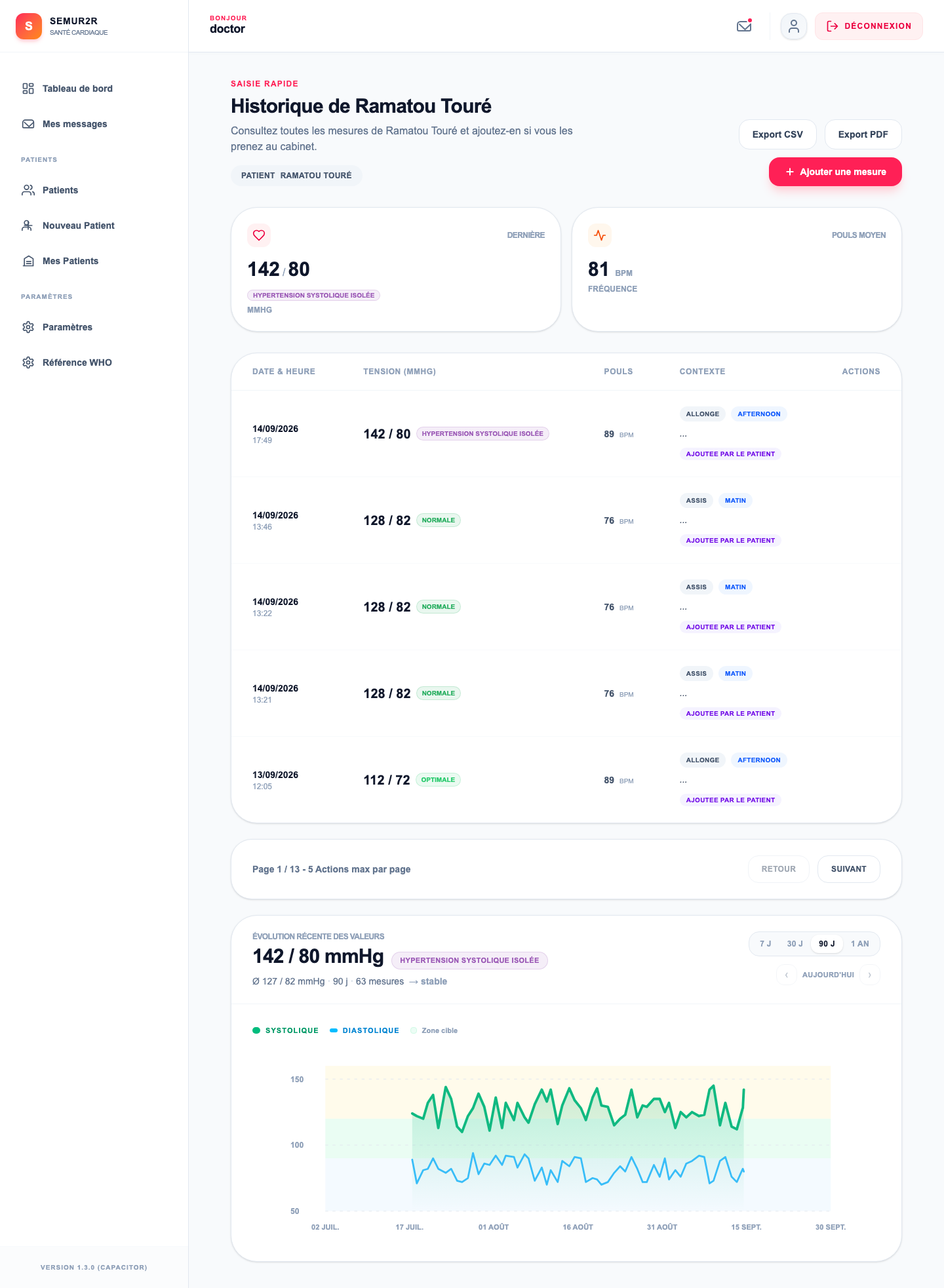Click the Mes messages sidebar envelope icon
This screenshot has height=1288, width=944.
pos(28,124)
